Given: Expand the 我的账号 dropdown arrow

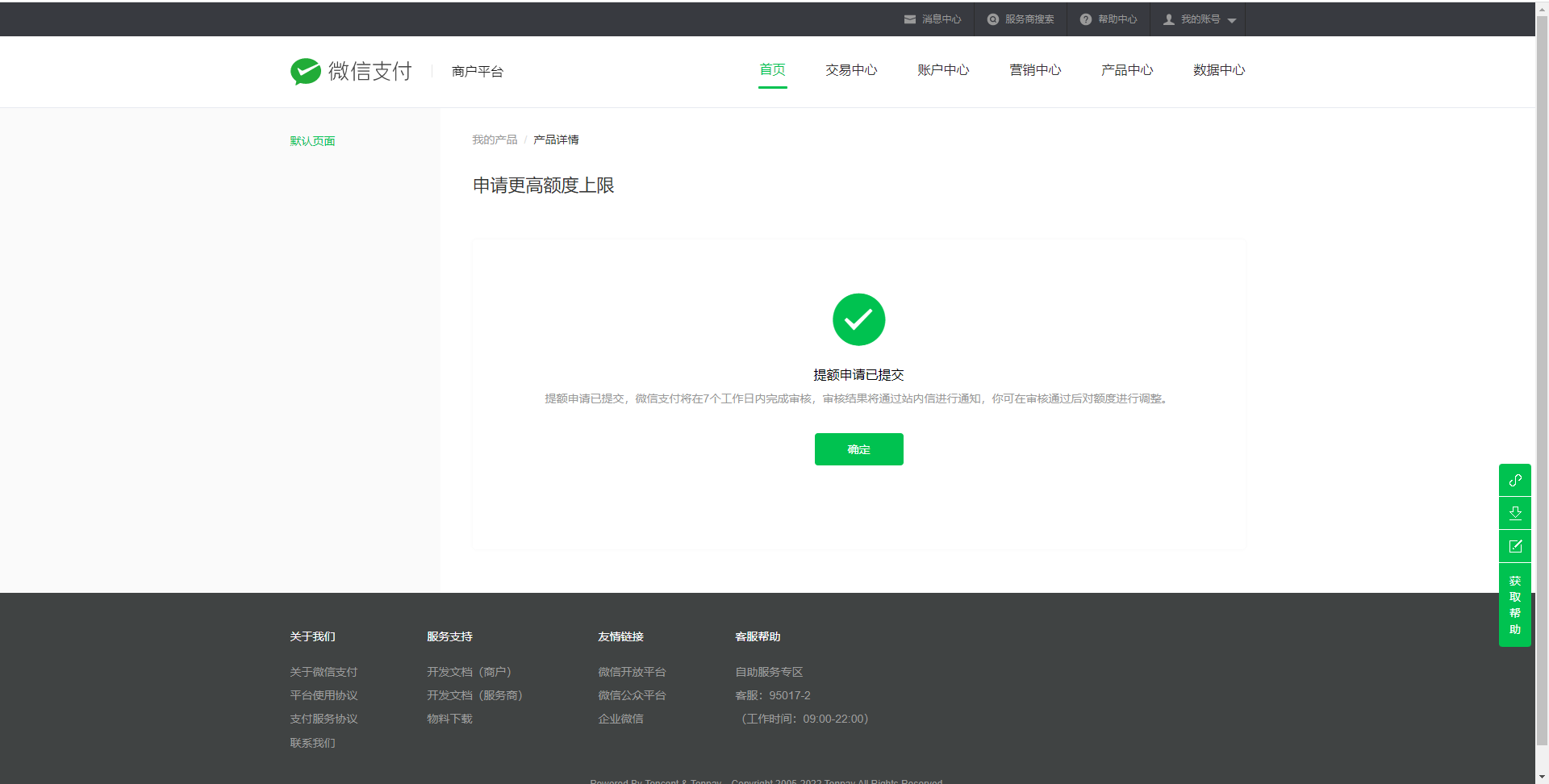Looking at the screenshot, I should point(1232,20).
